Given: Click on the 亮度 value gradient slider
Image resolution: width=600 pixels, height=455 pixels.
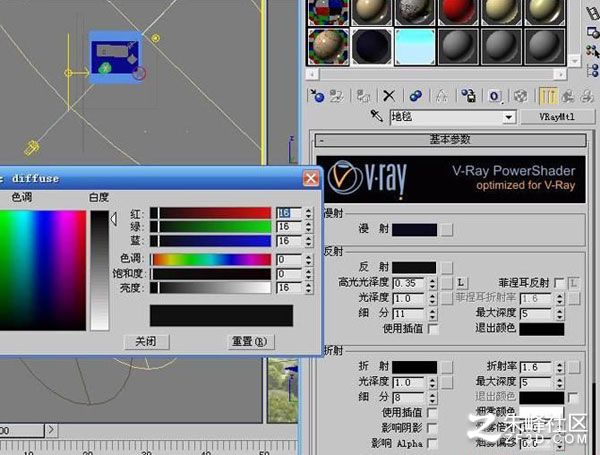Looking at the screenshot, I should 210,288.
